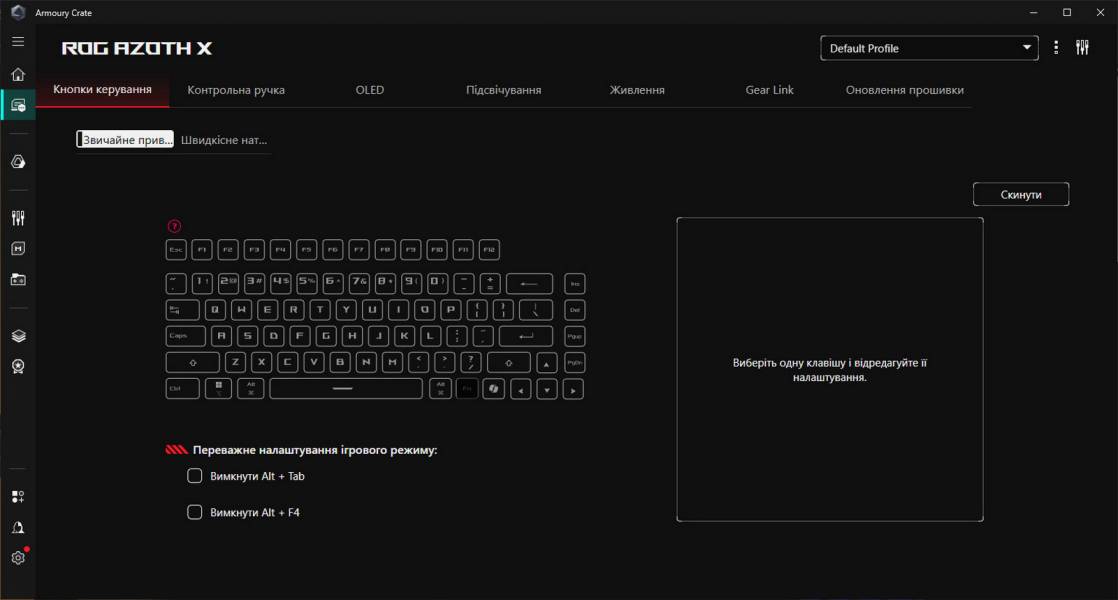Image resolution: width=1118 pixels, height=600 pixels.
Task: Click the Скинути reset button
Action: [1020, 195]
